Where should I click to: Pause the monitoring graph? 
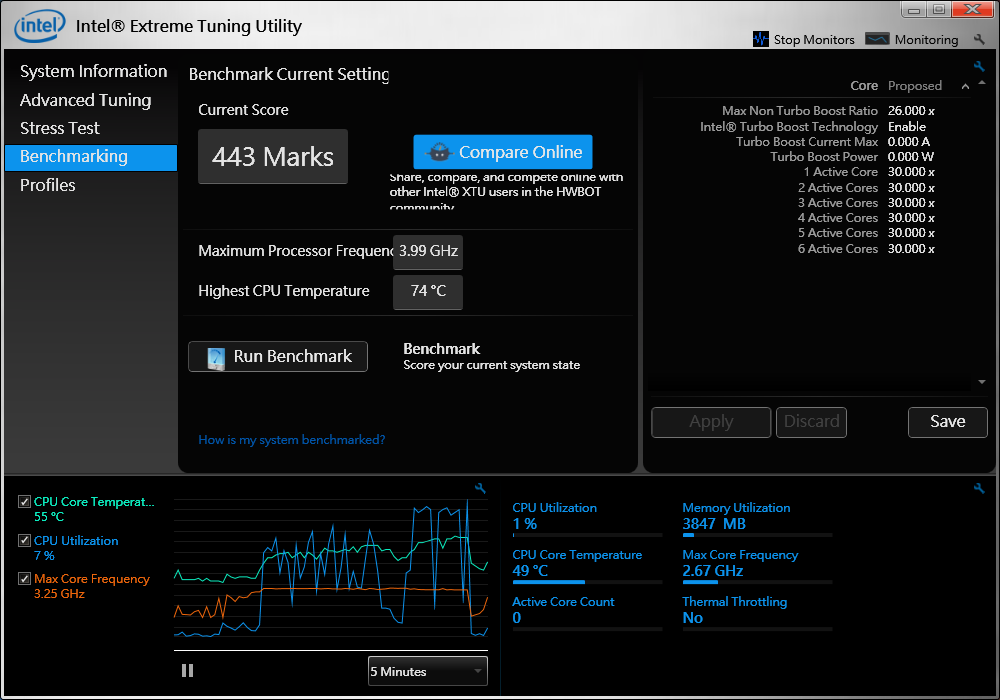[x=187, y=671]
